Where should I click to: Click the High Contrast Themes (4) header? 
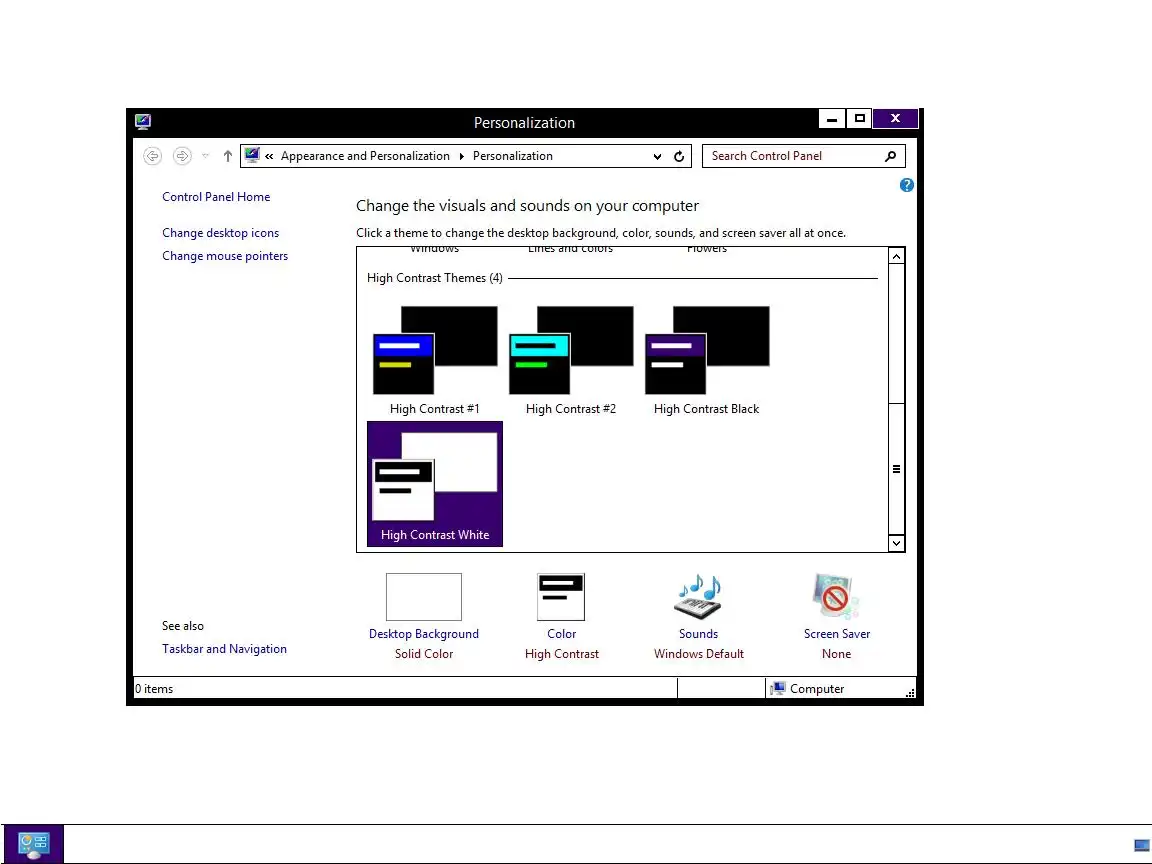(435, 278)
